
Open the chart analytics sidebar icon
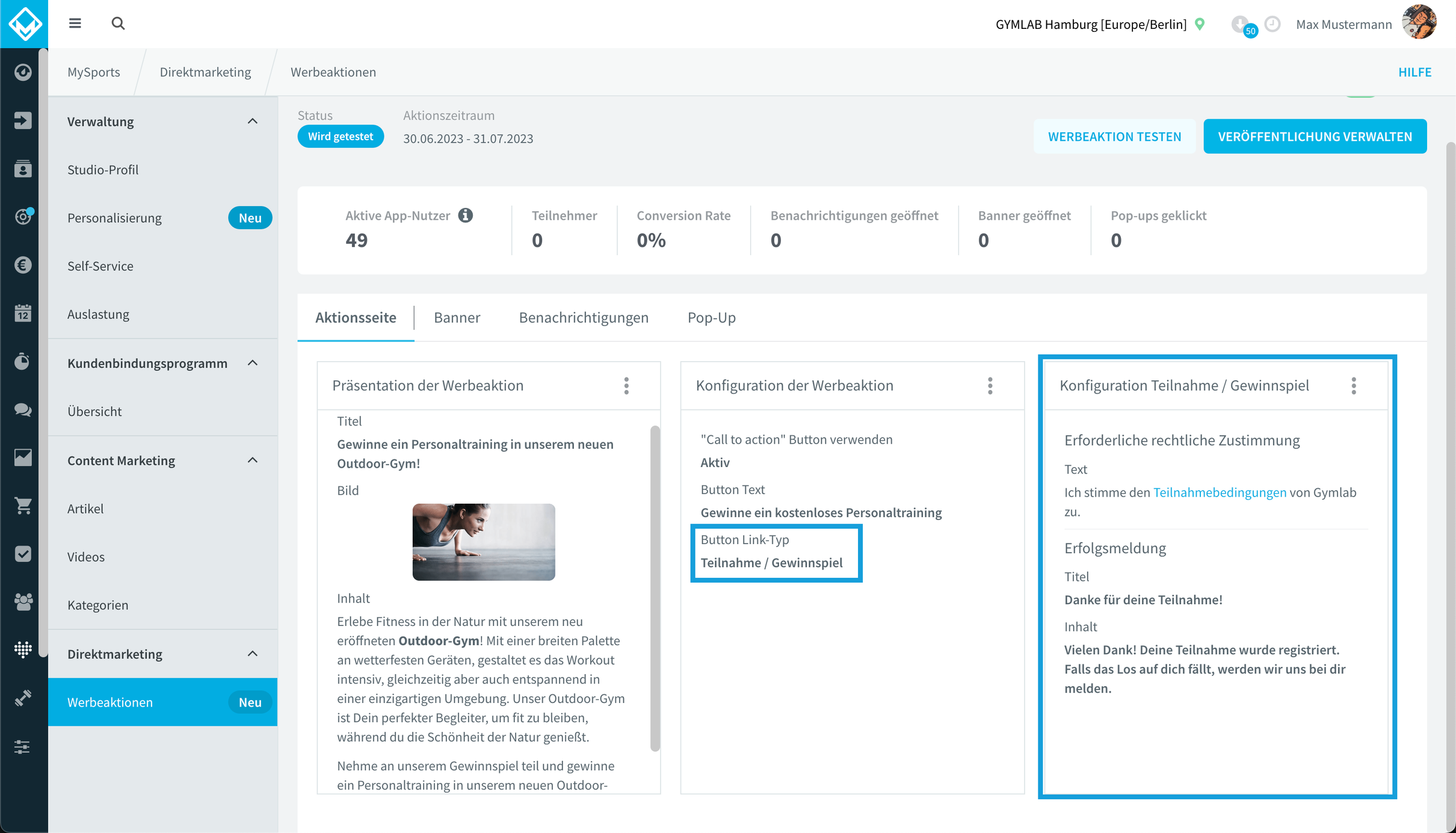click(x=23, y=457)
